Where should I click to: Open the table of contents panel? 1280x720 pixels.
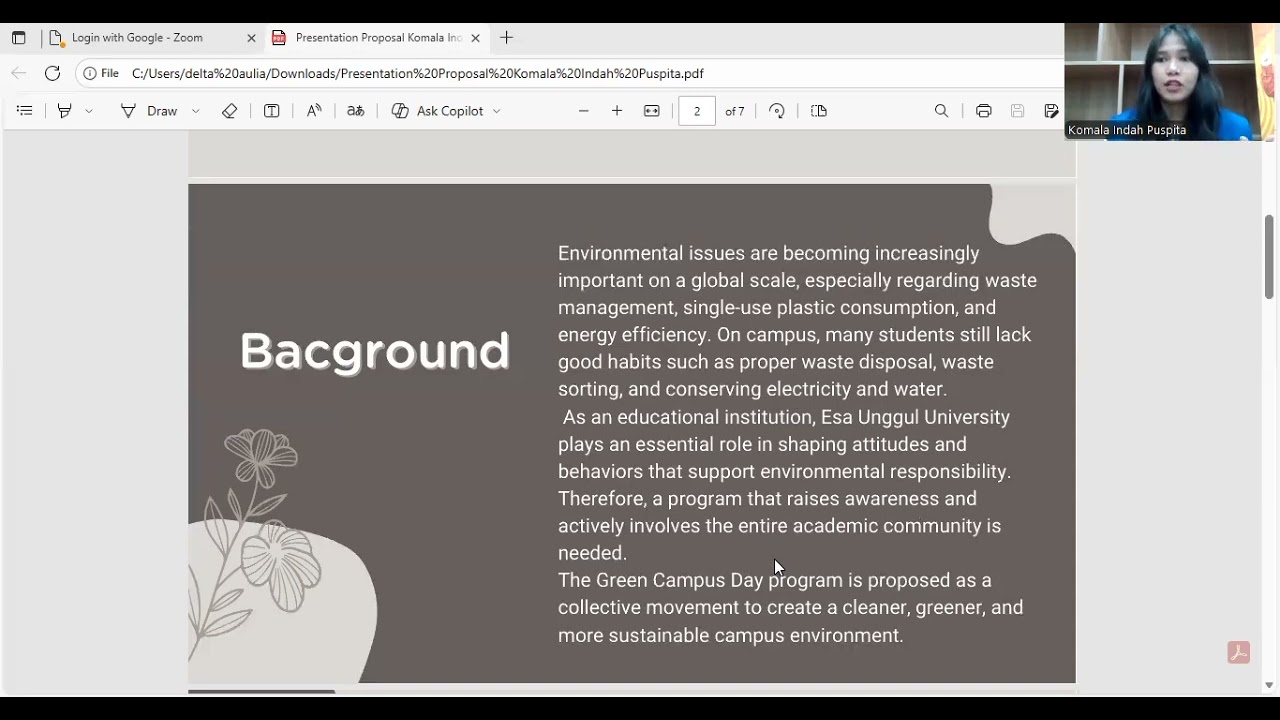point(25,111)
